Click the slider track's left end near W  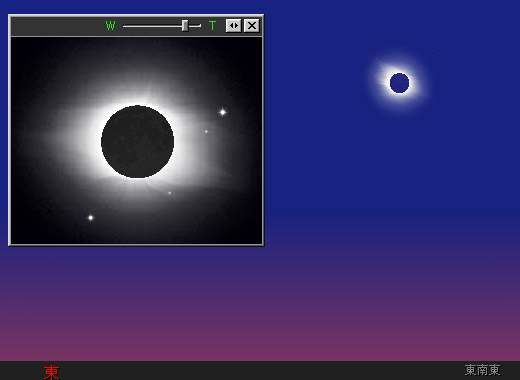click(126, 26)
